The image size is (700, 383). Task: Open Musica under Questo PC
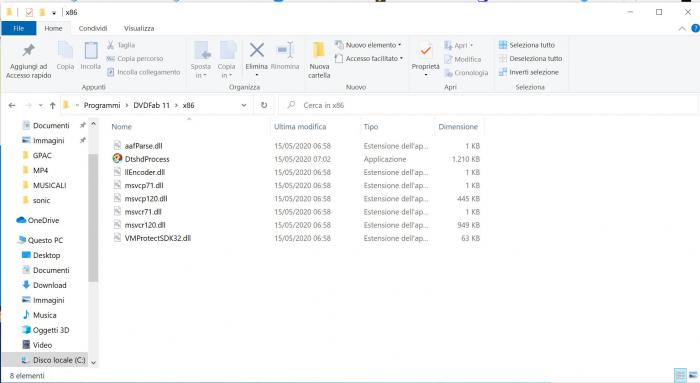(x=44, y=315)
